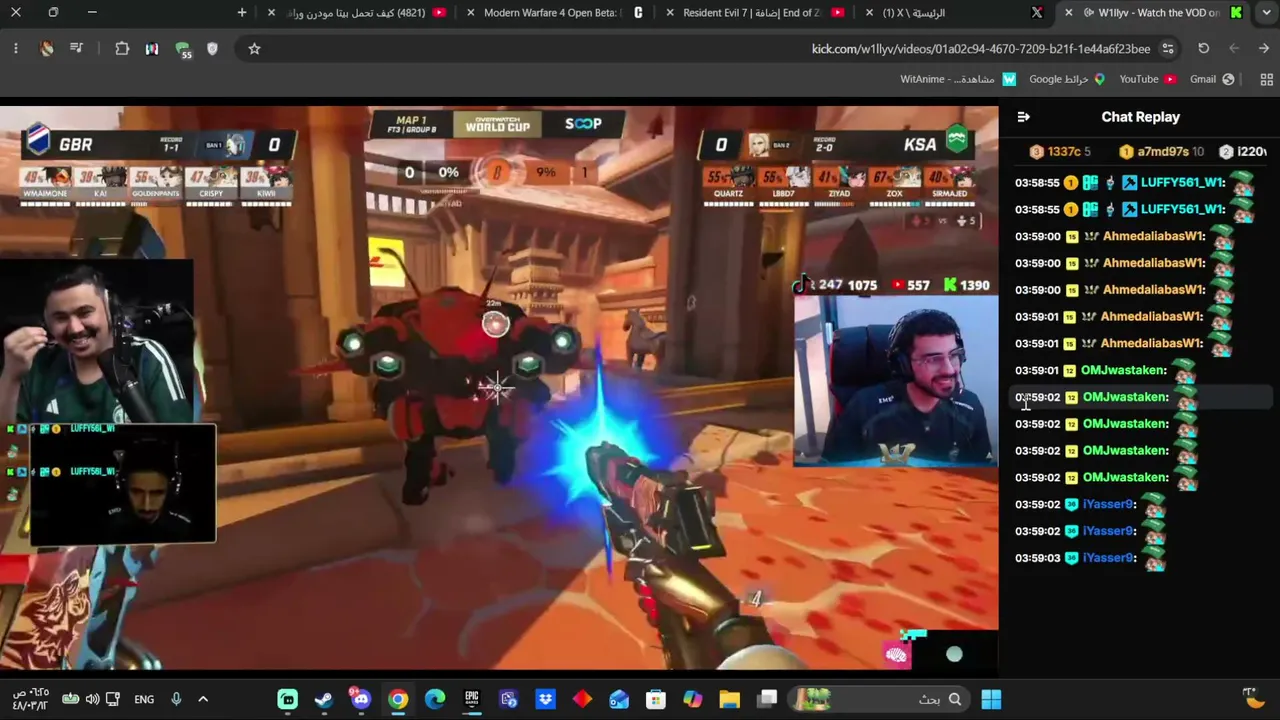Switch the ENG input language

pyautogui.click(x=144, y=699)
